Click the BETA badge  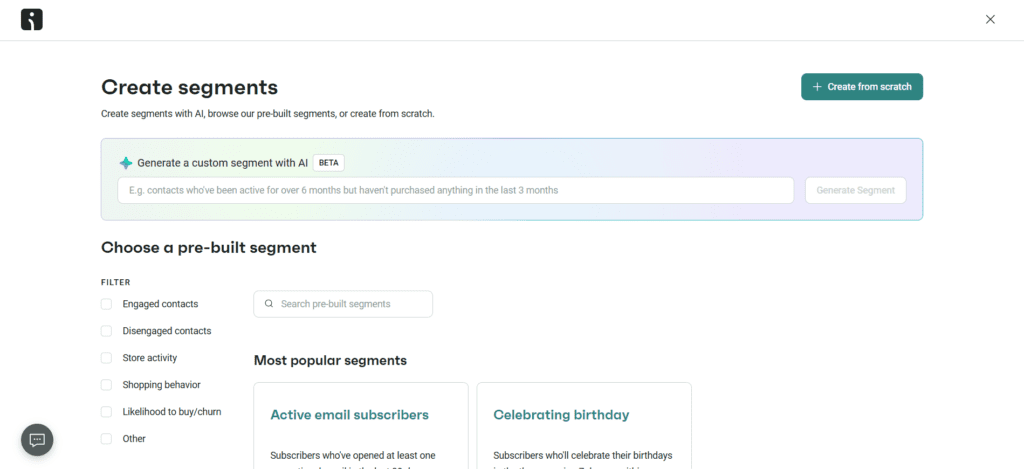point(329,163)
